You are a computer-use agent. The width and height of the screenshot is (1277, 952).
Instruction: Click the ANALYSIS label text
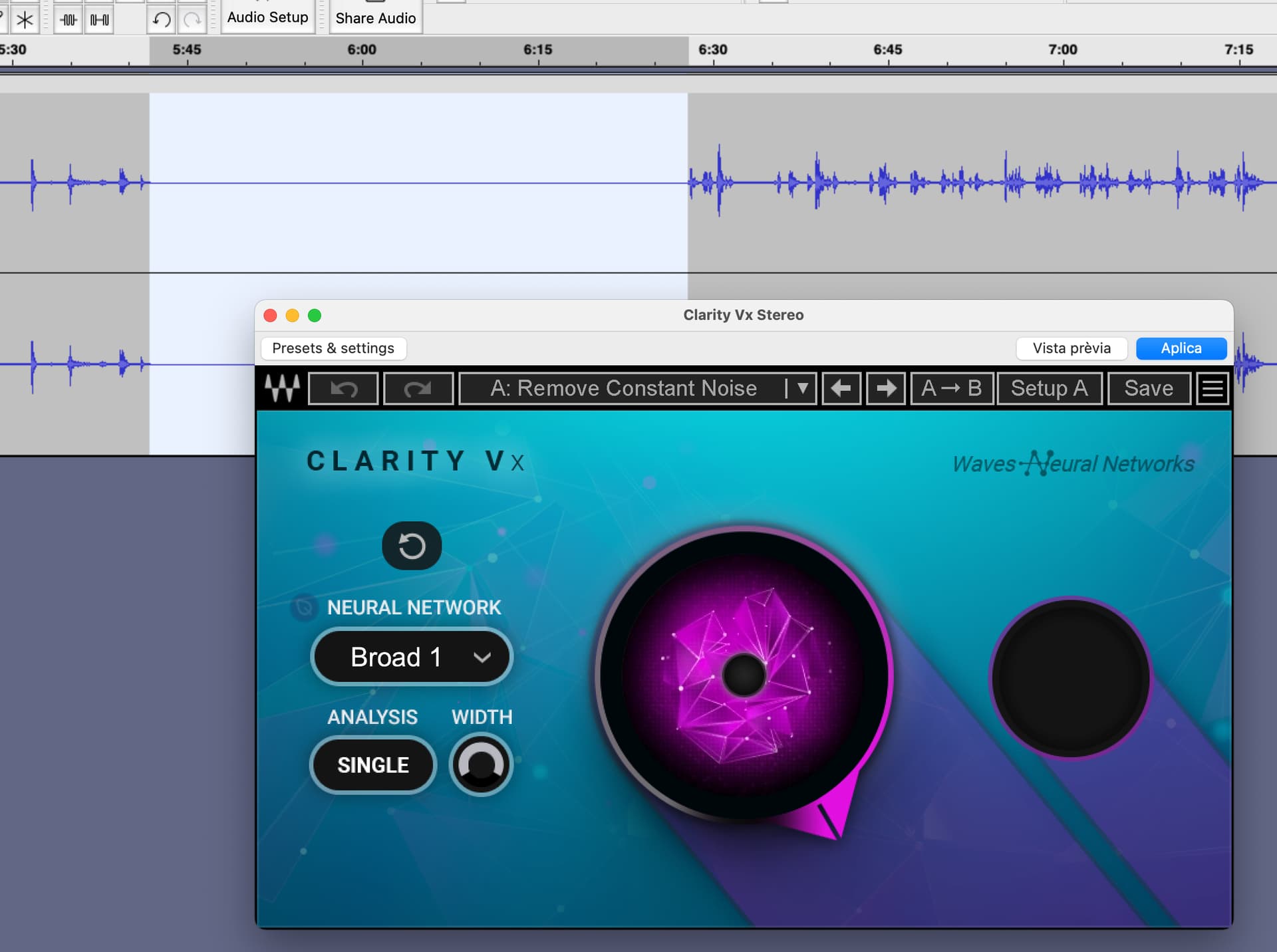point(372,717)
